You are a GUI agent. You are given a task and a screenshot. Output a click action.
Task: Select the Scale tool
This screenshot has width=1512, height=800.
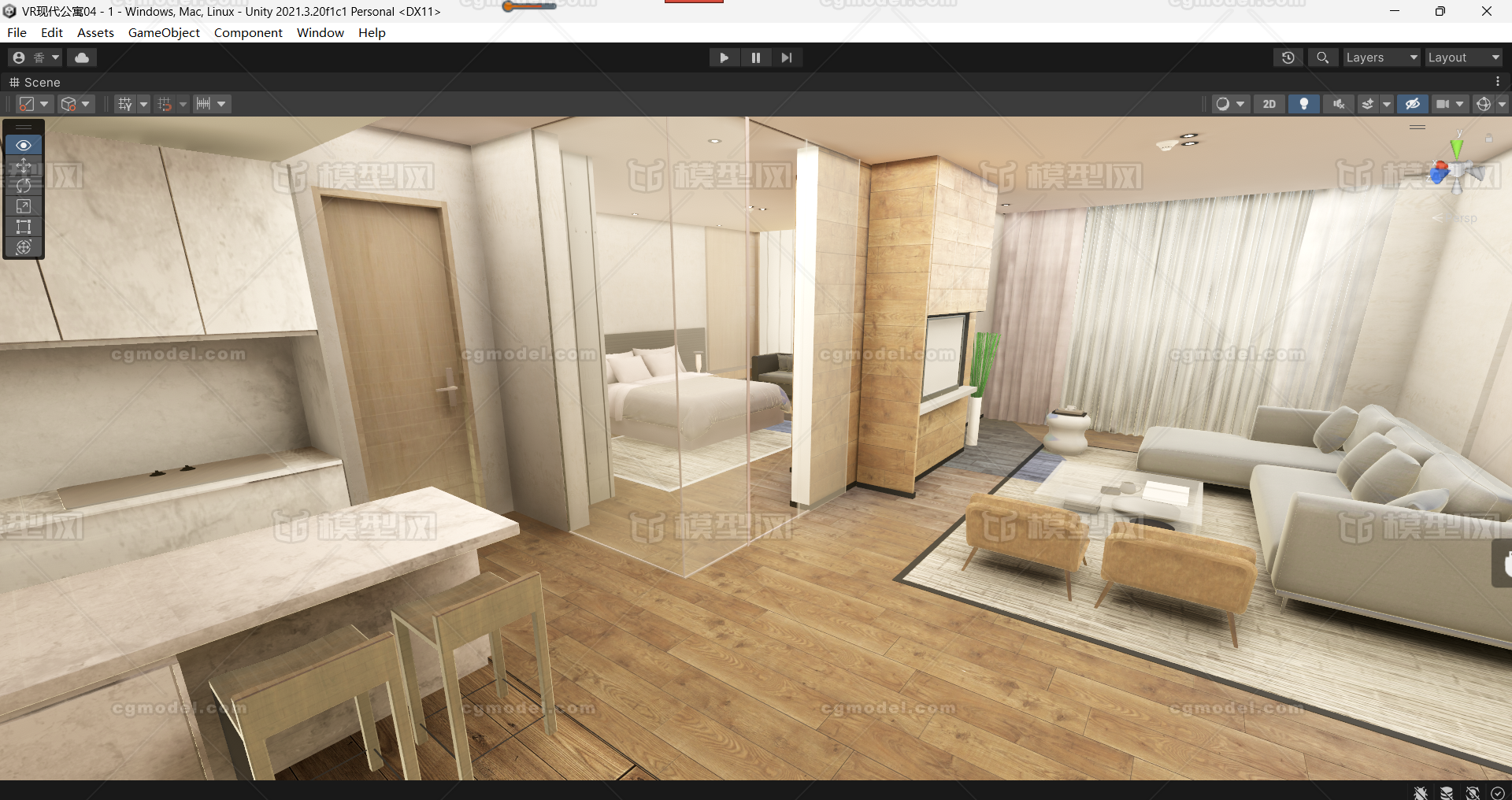point(24,206)
